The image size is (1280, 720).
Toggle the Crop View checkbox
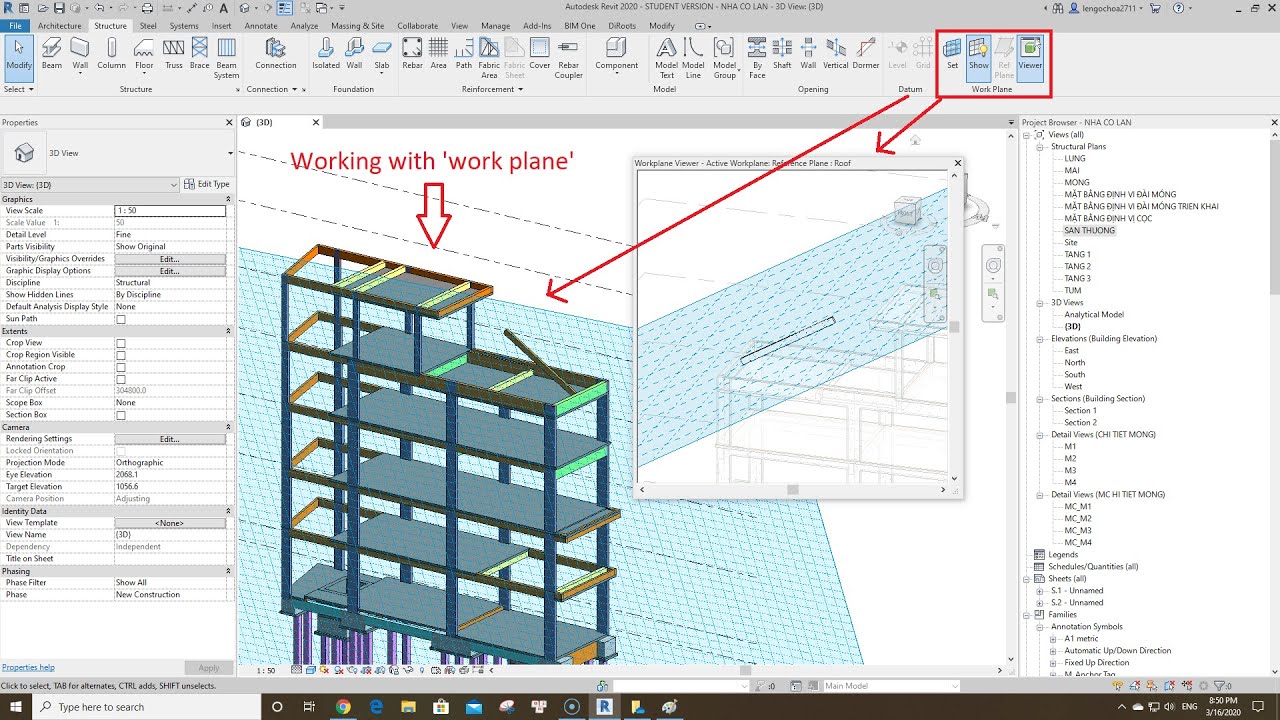tap(121, 343)
